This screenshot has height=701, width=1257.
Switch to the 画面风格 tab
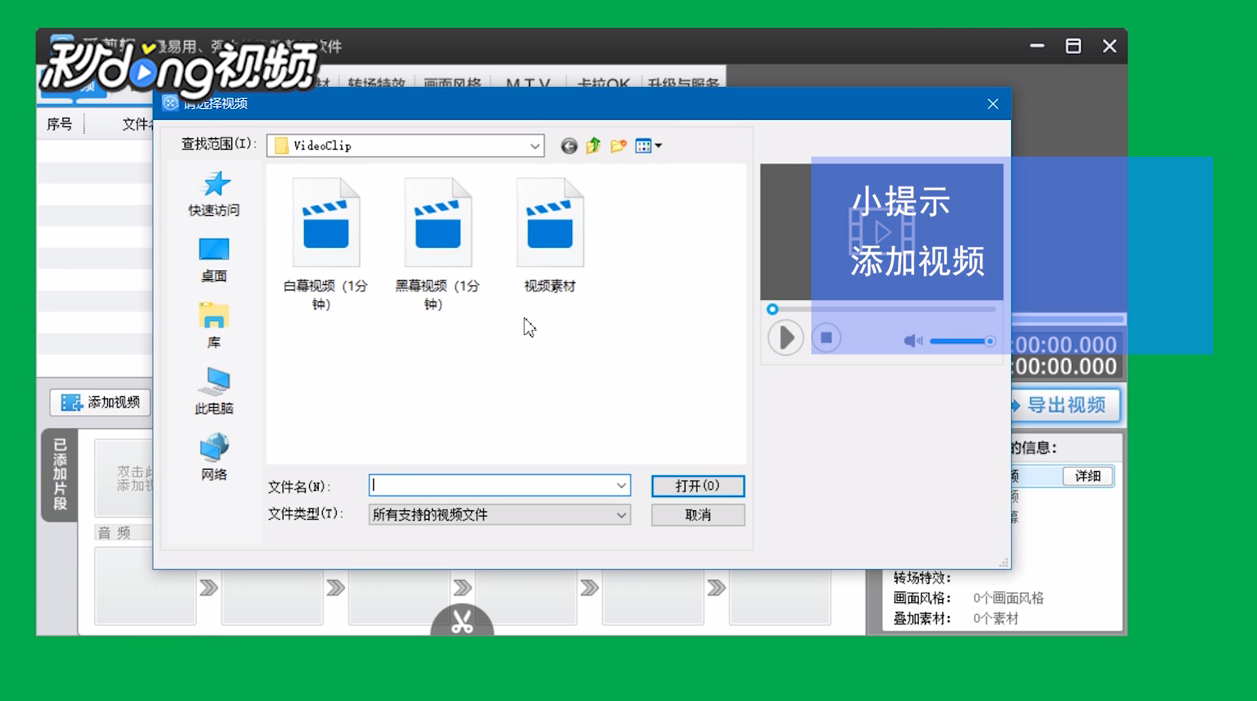(x=452, y=84)
